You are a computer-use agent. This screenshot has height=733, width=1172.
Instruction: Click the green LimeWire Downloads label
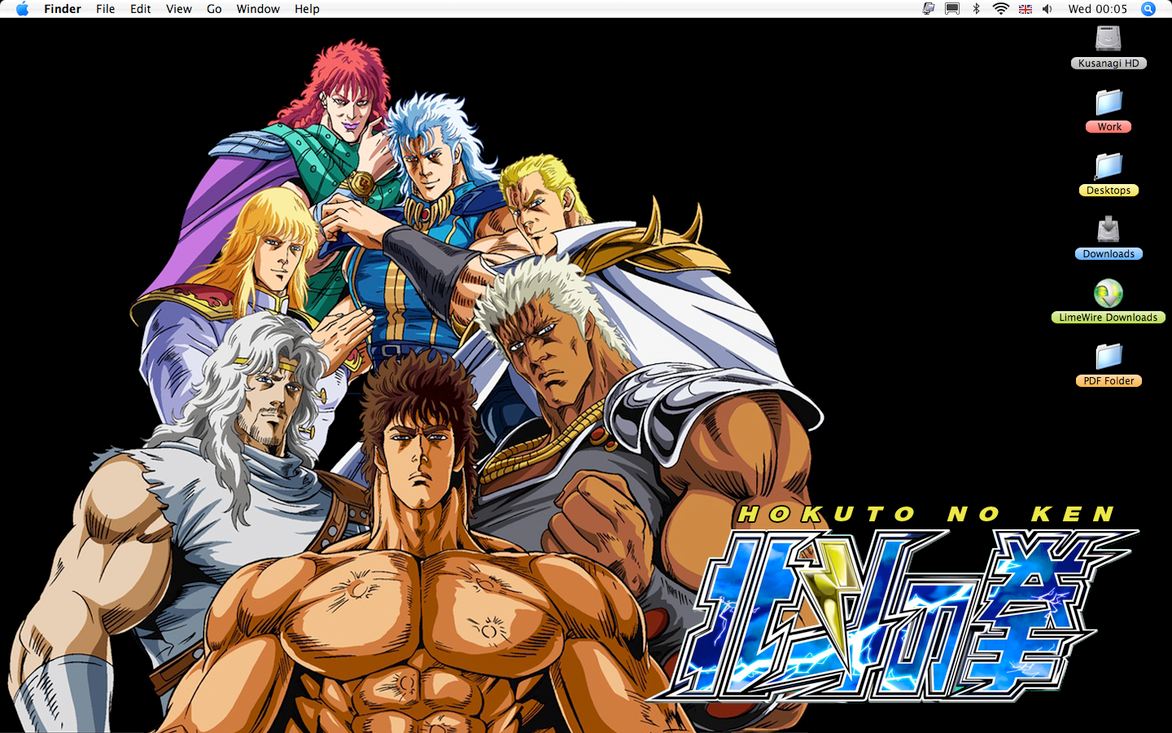(1108, 318)
